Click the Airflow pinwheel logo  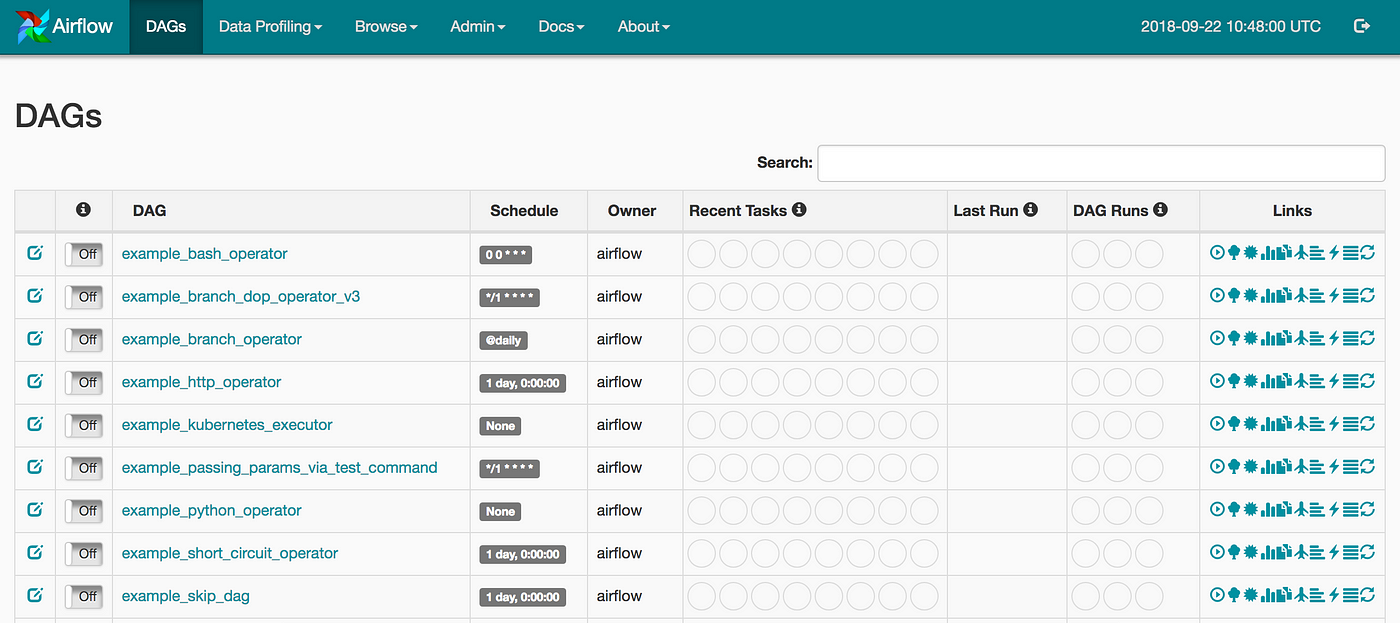point(32,27)
